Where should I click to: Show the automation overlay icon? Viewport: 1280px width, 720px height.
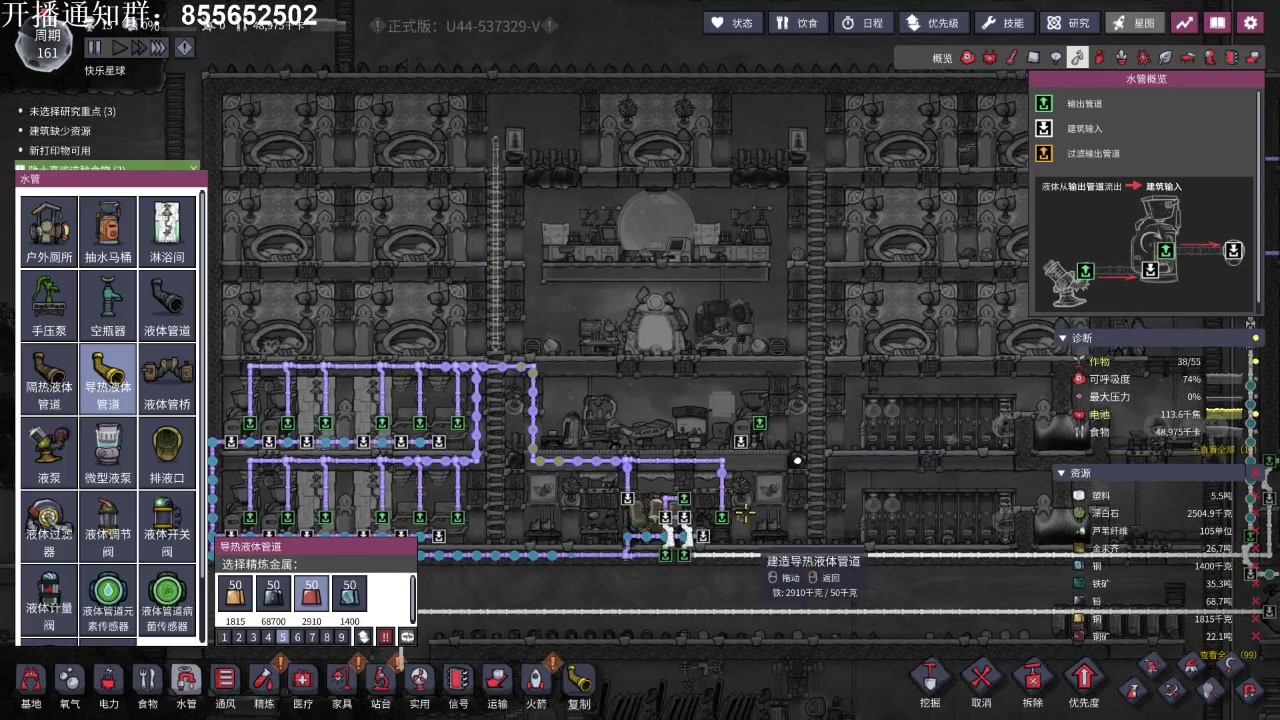[1231, 58]
